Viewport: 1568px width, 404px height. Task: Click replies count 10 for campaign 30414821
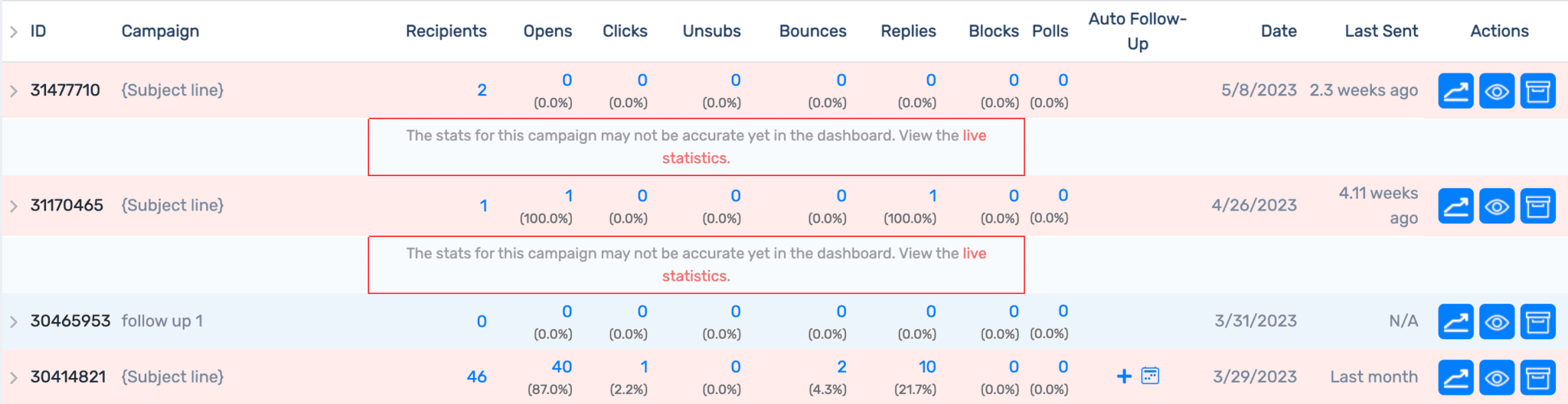click(927, 367)
